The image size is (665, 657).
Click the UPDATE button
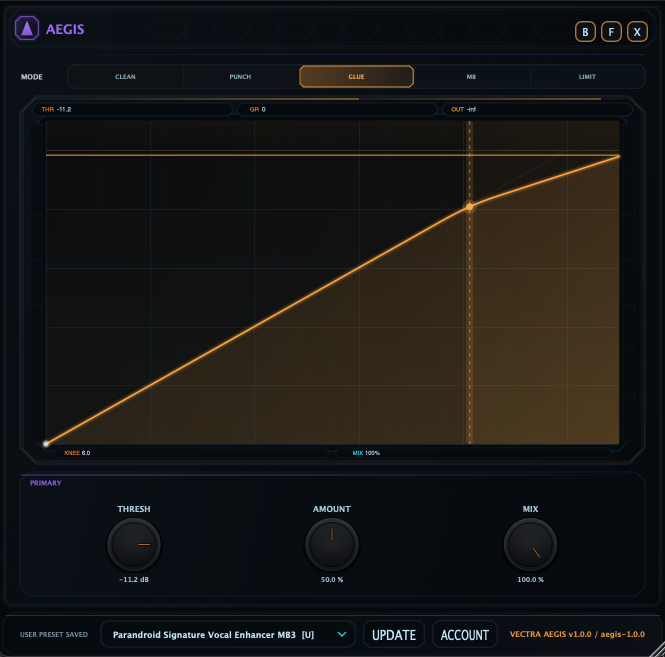394,635
